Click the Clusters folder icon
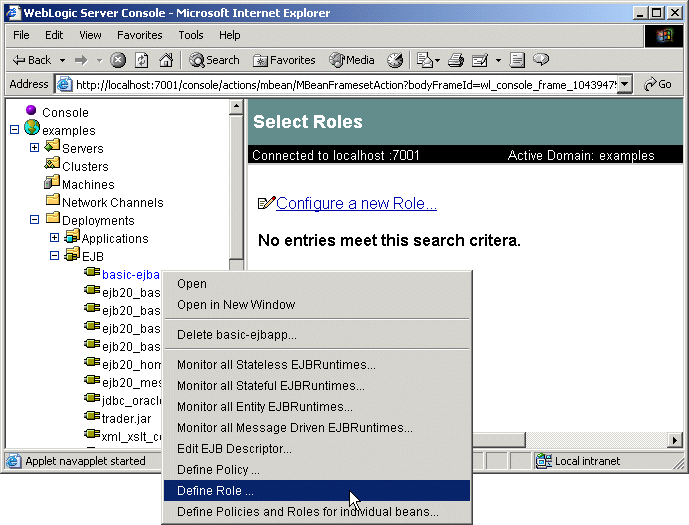Screen dimensions: 689x525 coord(52,163)
